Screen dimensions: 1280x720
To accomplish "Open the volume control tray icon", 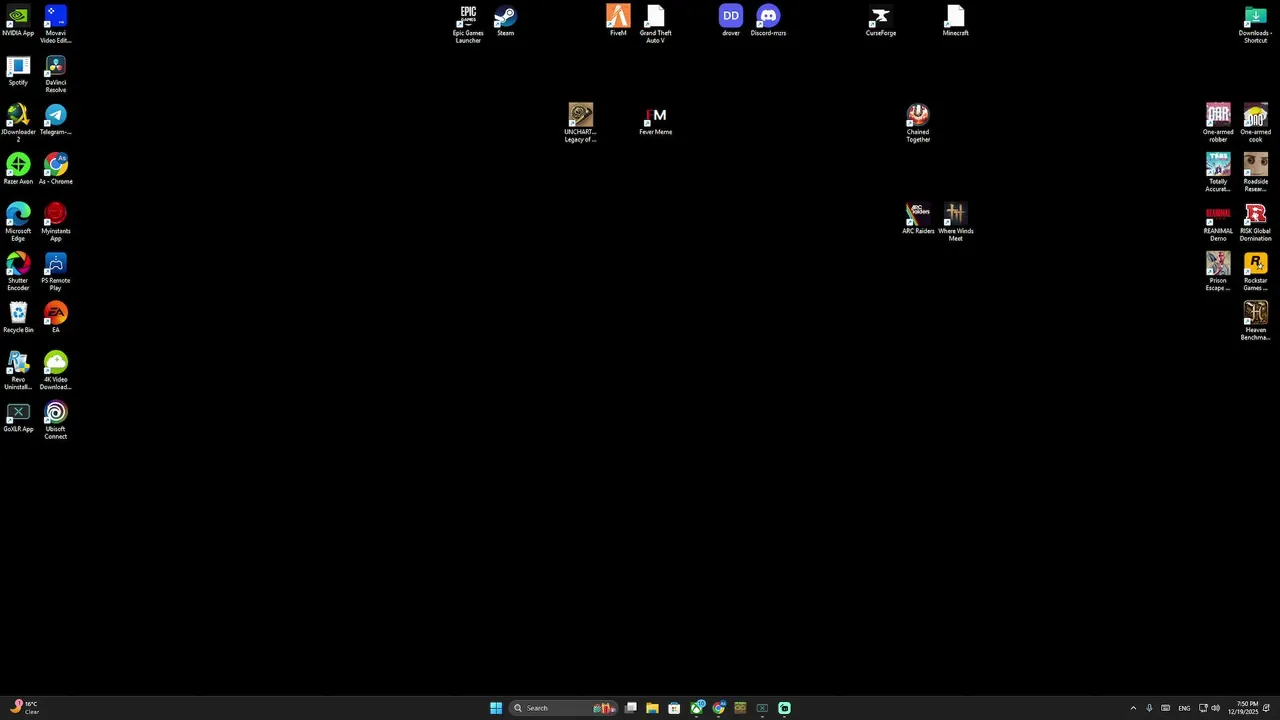I will pyautogui.click(x=1215, y=708).
